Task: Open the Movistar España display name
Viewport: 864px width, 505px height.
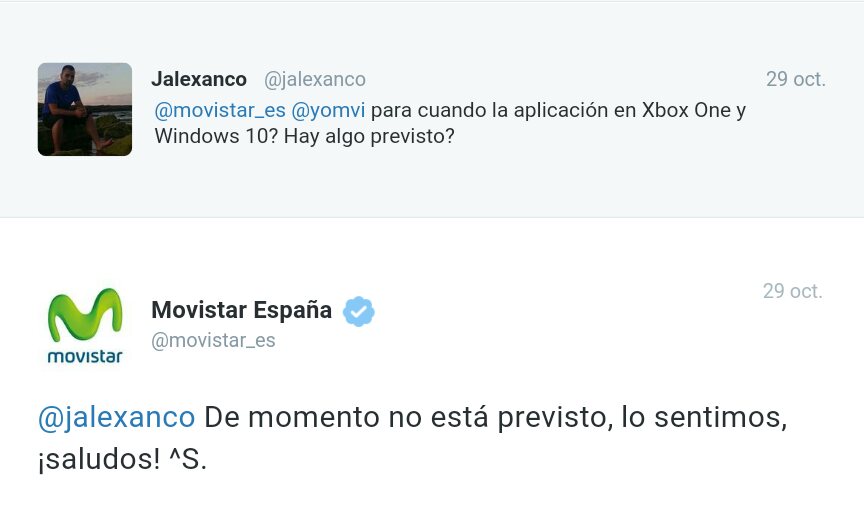Action: pos(241,310)
